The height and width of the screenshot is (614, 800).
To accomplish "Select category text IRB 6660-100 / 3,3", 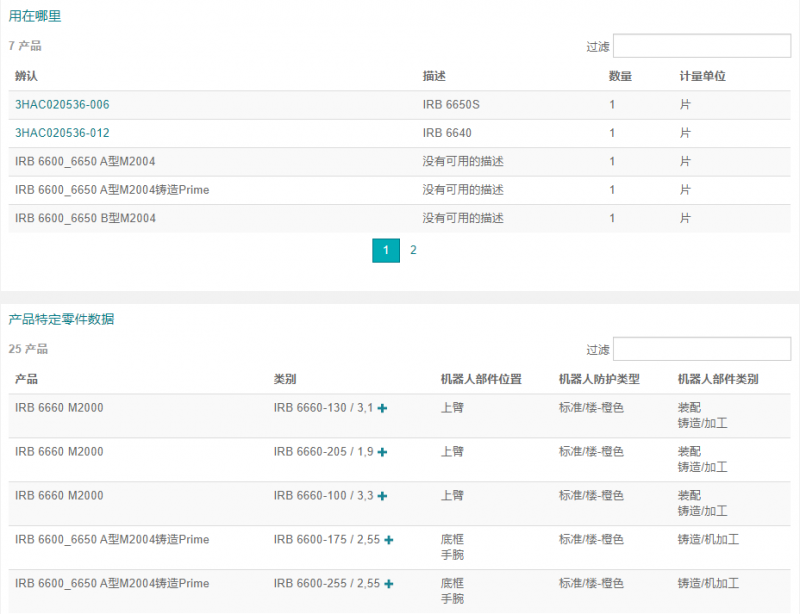I will [x=323, y=496].
